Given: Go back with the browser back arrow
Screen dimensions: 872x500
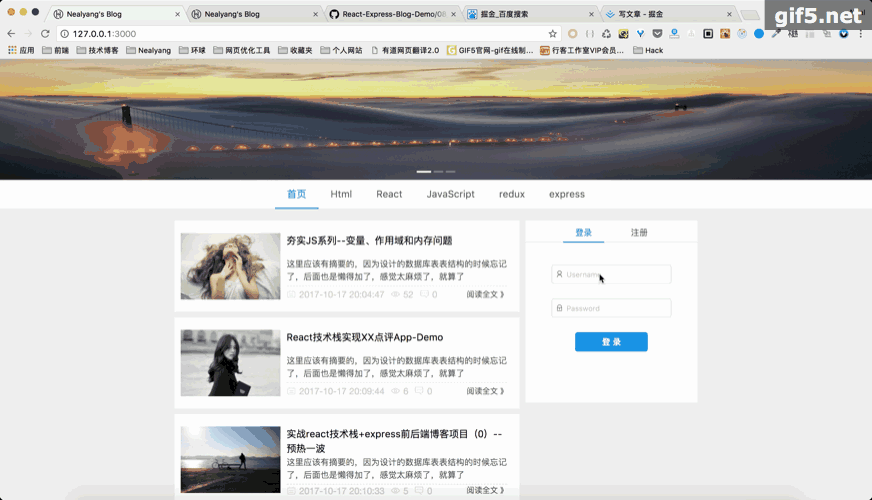Looking at the screenshot, I should pyautogui.click(x=11, y=34).
